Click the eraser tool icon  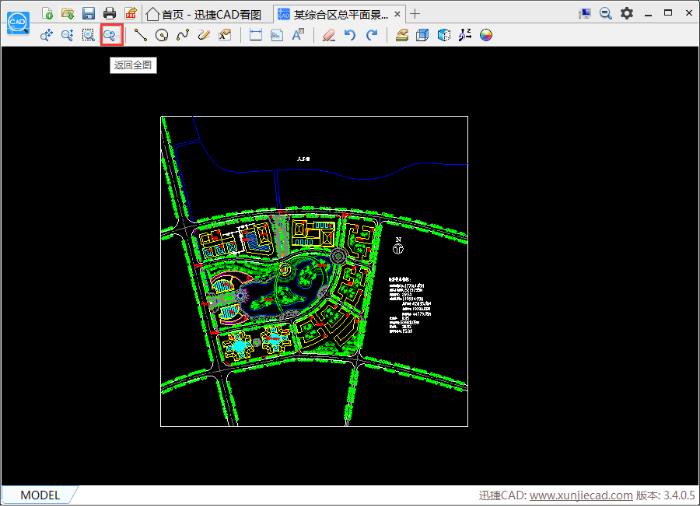pyautogui.click(x=329, y=35)
